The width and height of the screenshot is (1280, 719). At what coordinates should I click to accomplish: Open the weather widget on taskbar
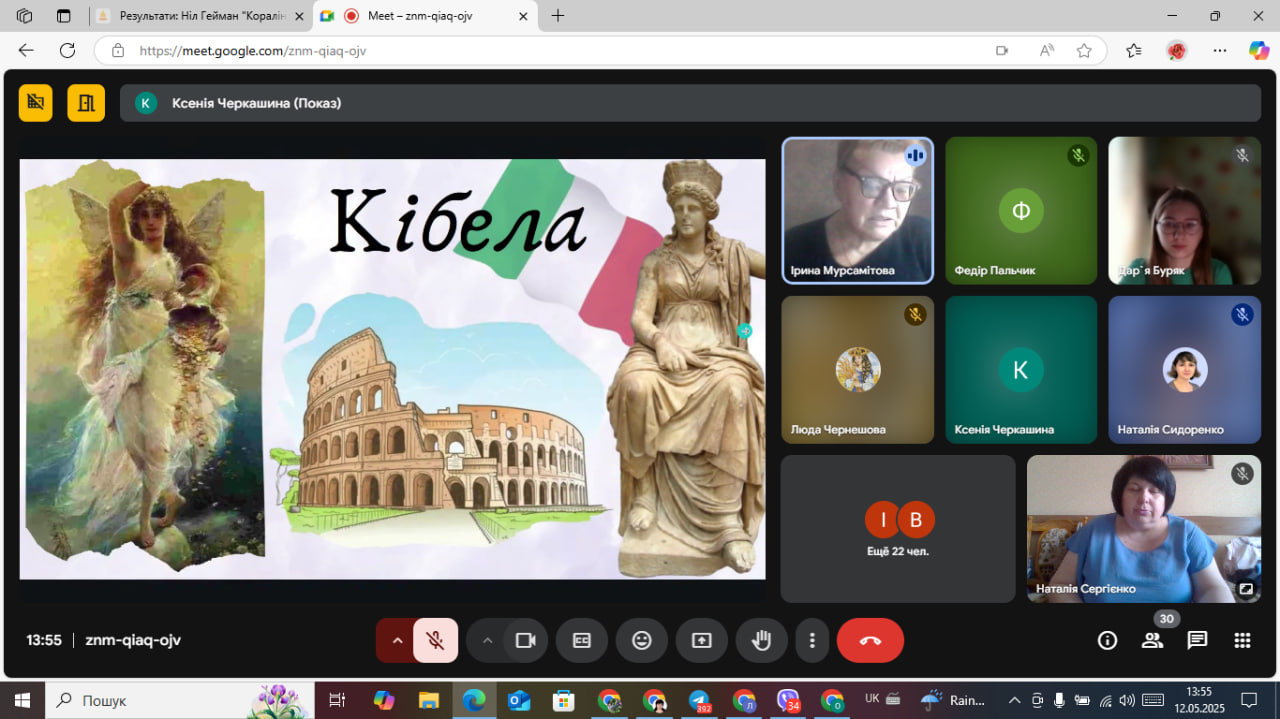tap(953, 700)
